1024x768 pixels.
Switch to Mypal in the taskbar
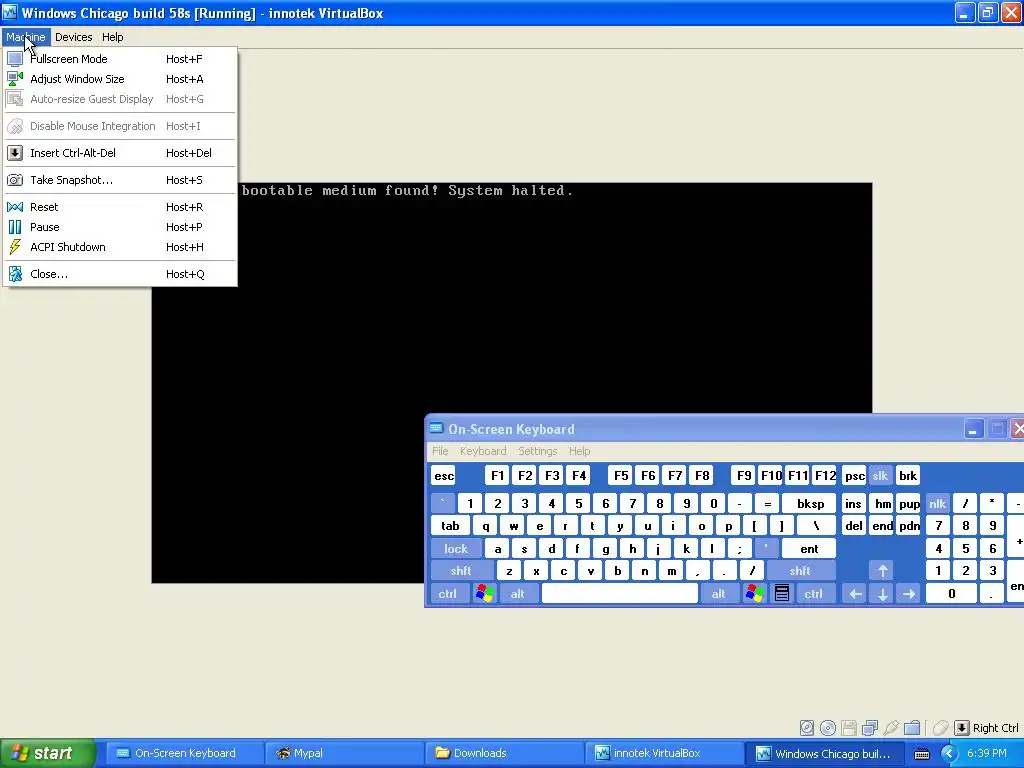click(345, 754)
